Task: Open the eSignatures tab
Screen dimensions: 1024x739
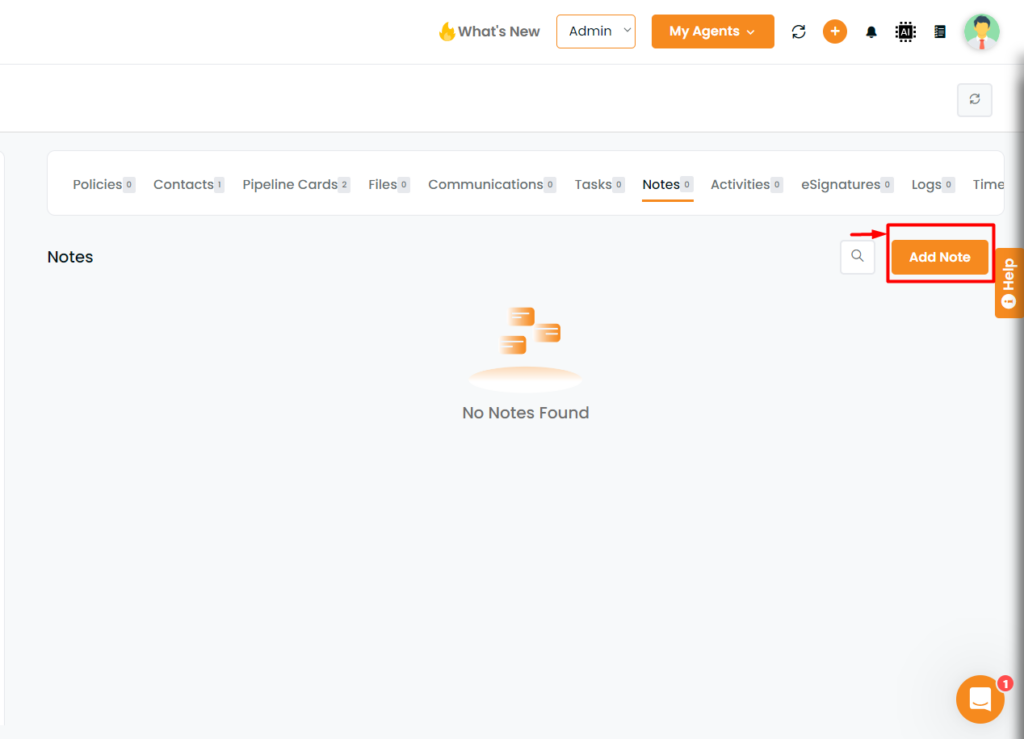Action: [847, 185]
